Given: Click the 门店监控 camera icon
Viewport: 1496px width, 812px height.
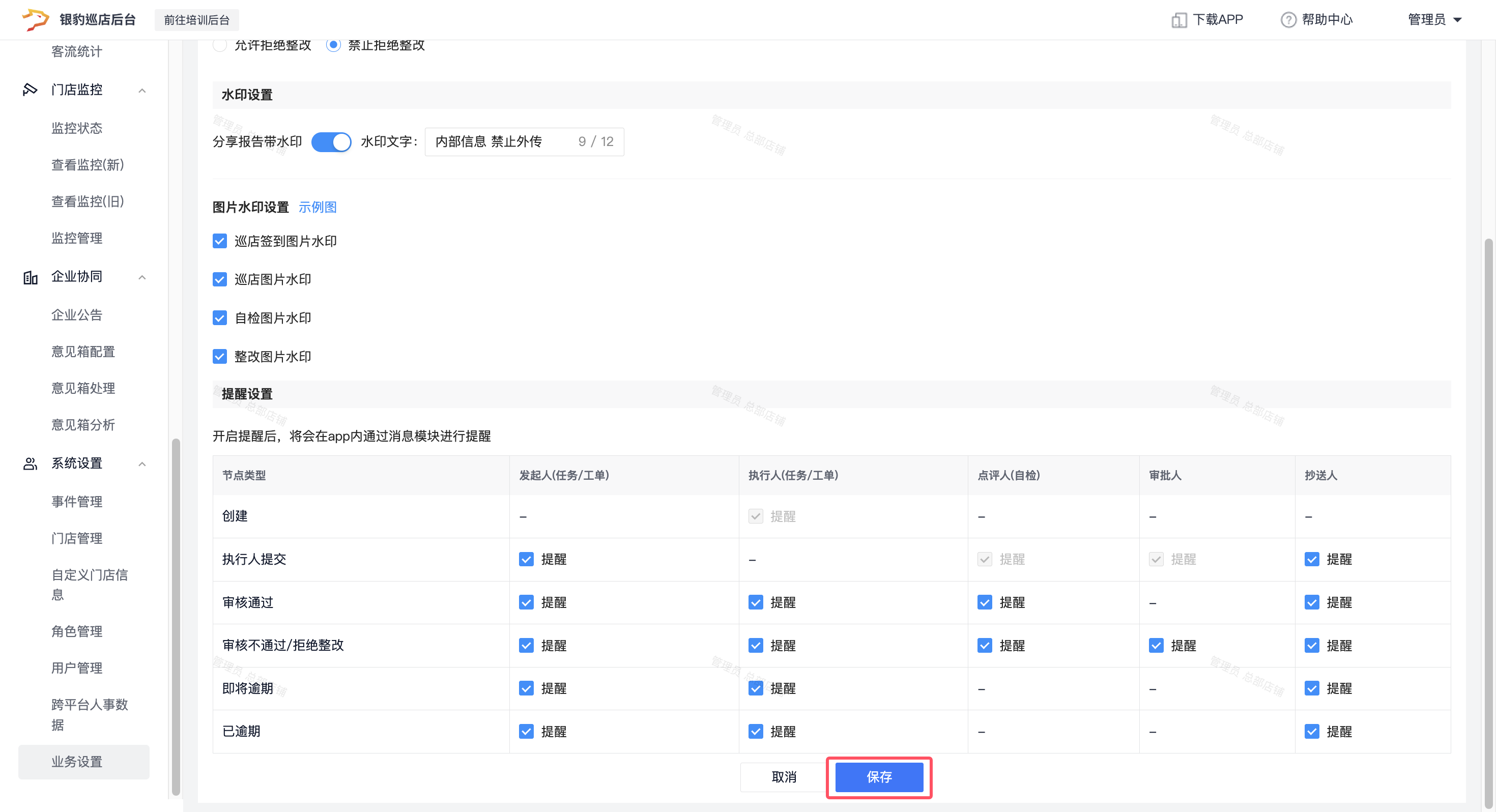Looking at the screenshot, I should (30, 90).
